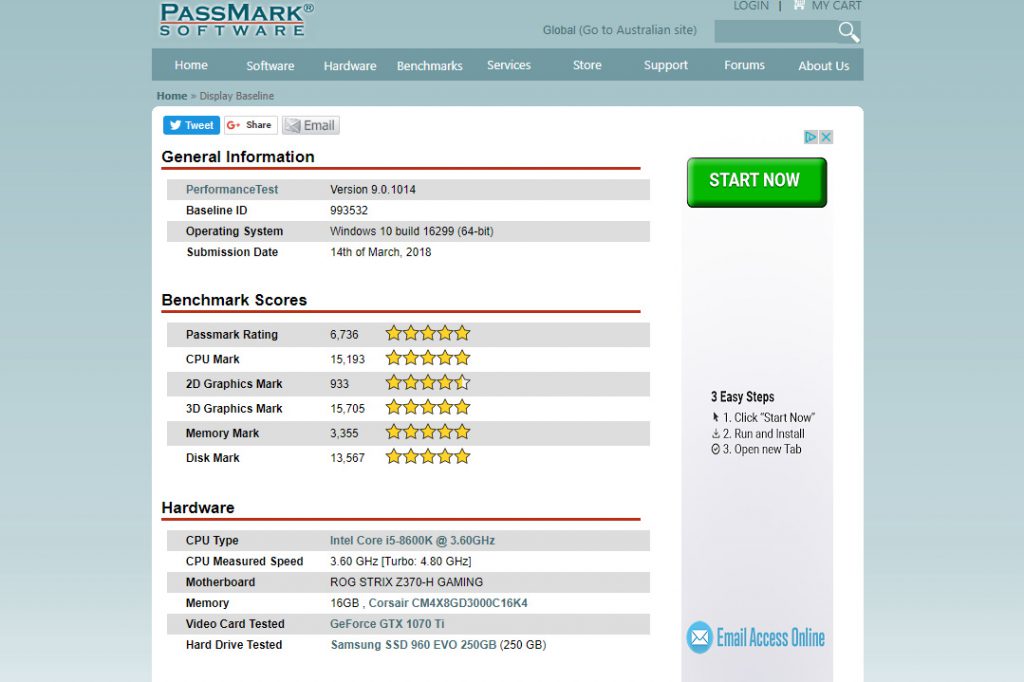Click Version 9.0.1014 text
This screenshot has width=1024, height=682.
(373, 189)
